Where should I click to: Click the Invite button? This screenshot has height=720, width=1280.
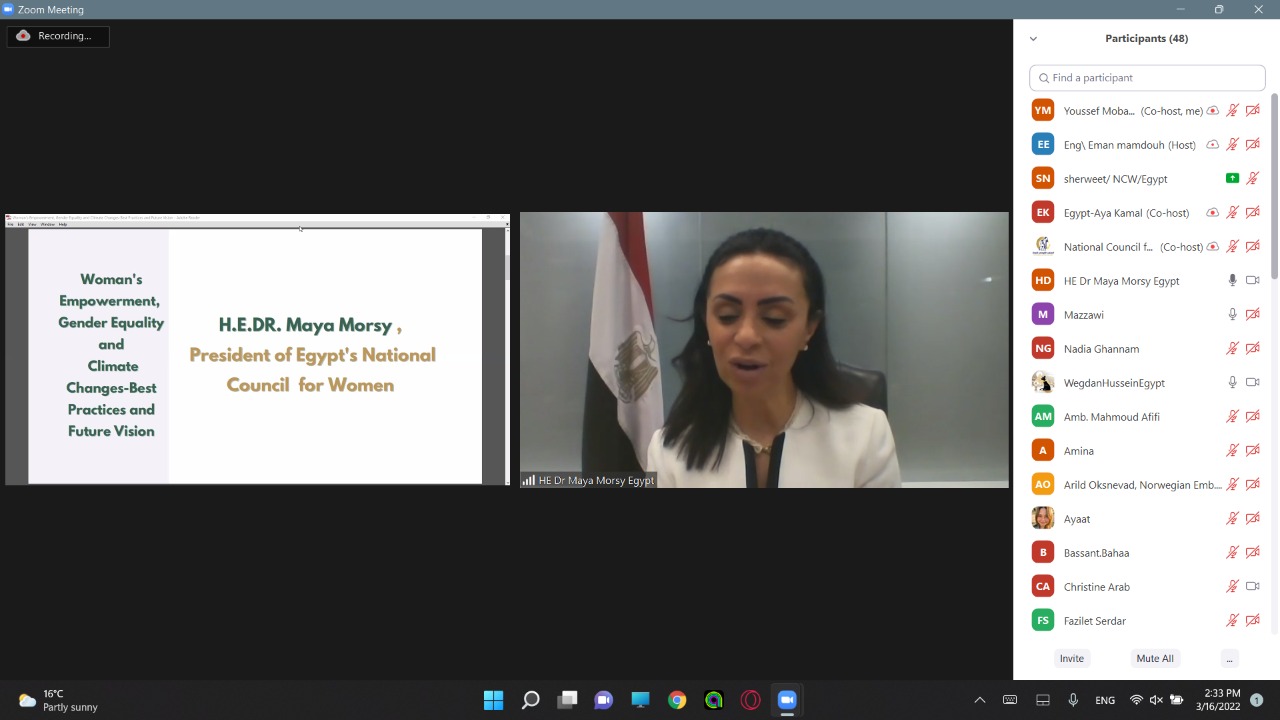(1071, 658)
